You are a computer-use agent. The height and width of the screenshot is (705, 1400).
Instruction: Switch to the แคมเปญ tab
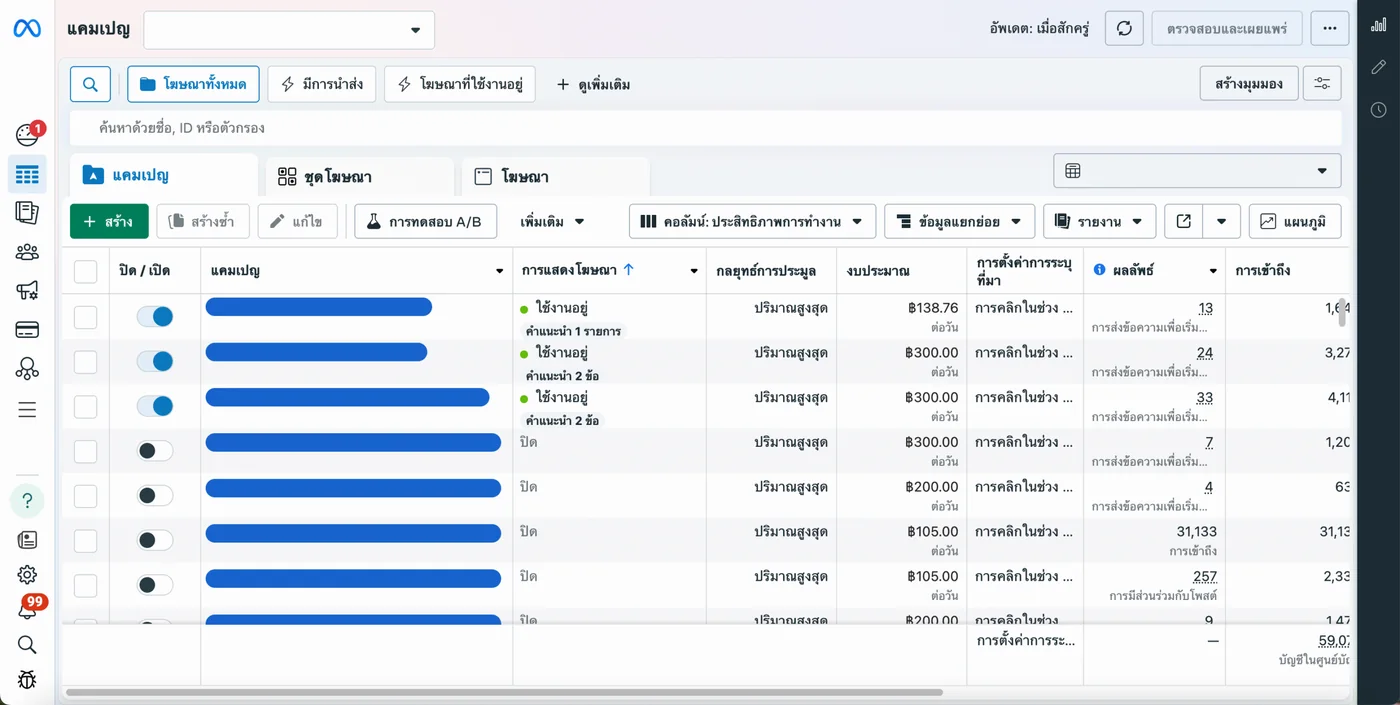pyautogui.click(x=163, y=175)
